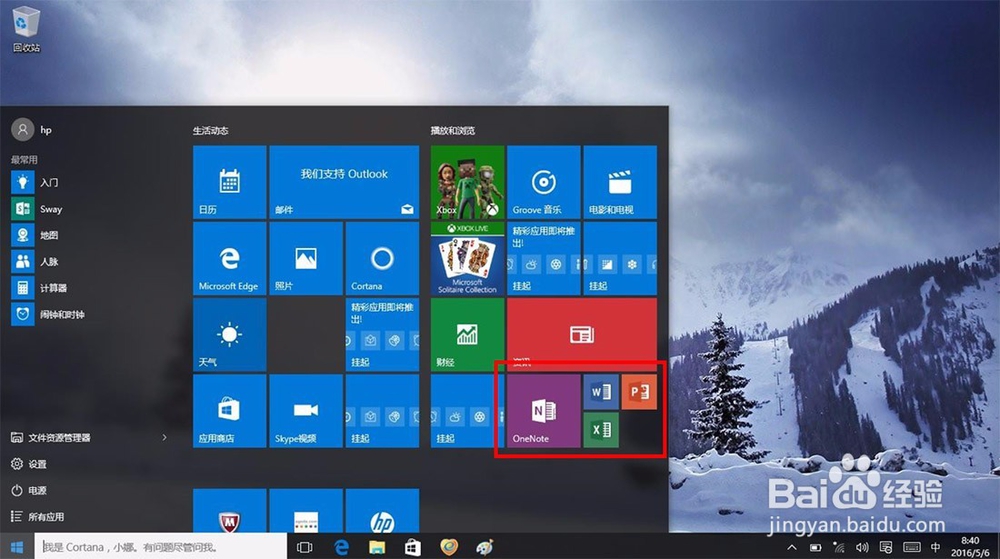Open the 电源 power menu
The image size is (1000, 559).
29,490
